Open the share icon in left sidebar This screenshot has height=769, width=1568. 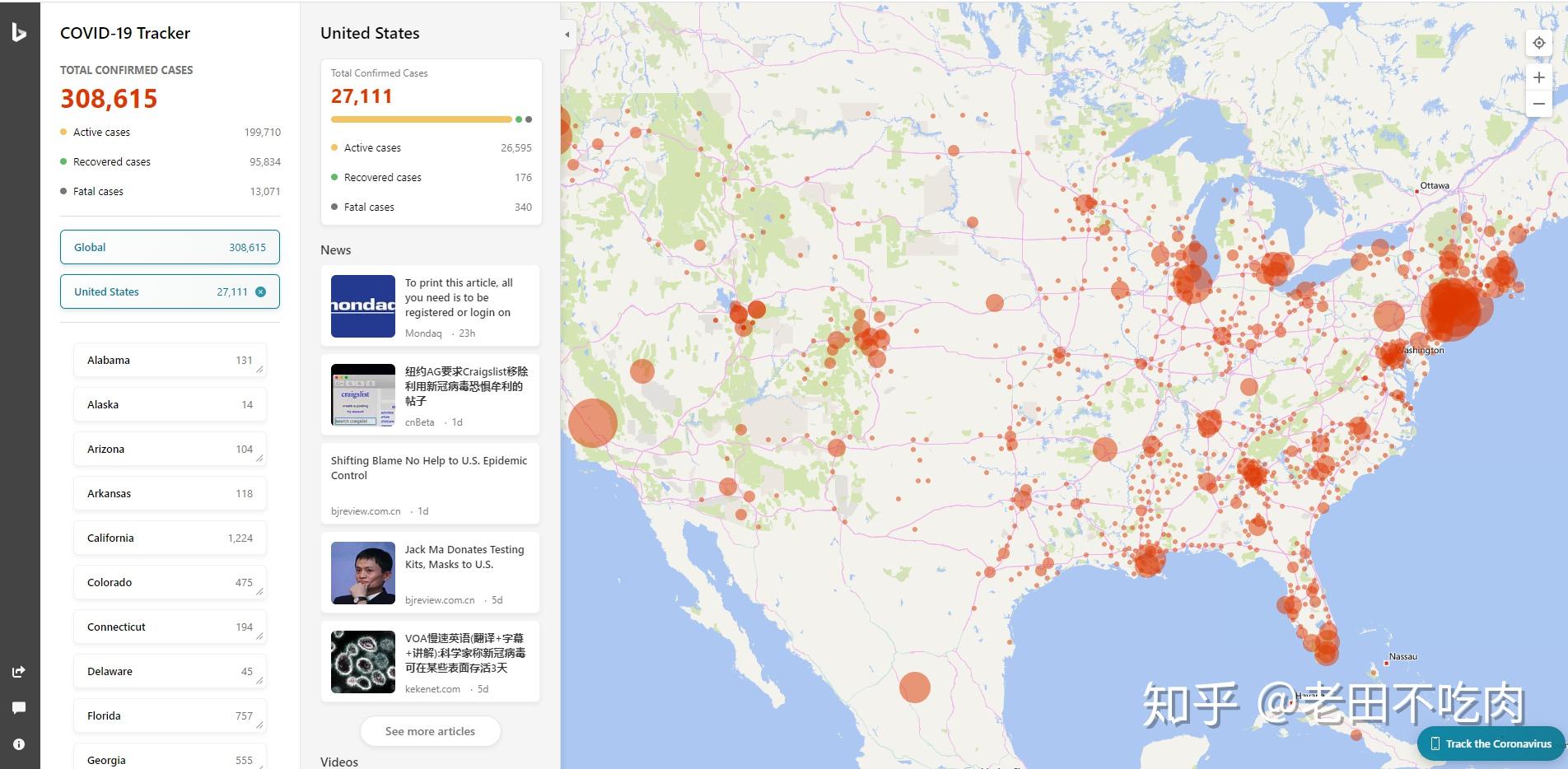(x=19, y=672)
